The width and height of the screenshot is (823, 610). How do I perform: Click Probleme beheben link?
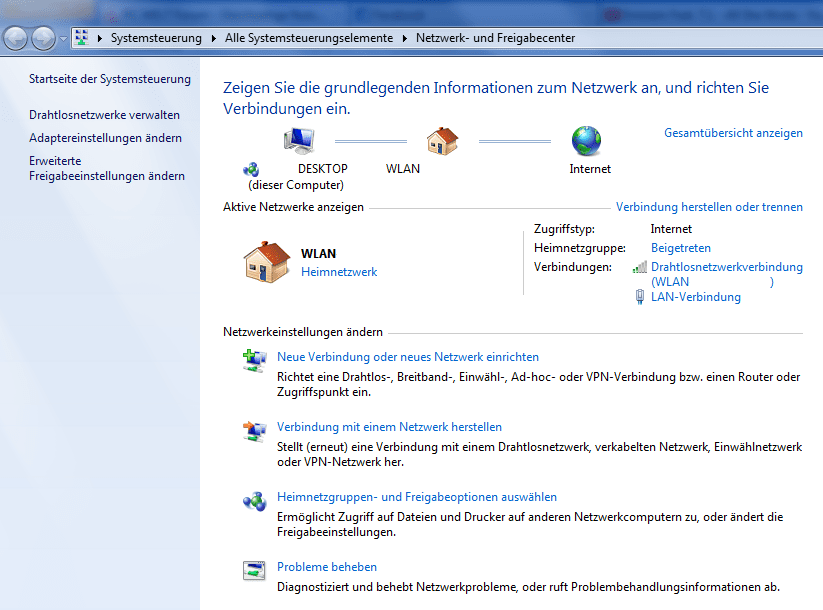point(327,567)
